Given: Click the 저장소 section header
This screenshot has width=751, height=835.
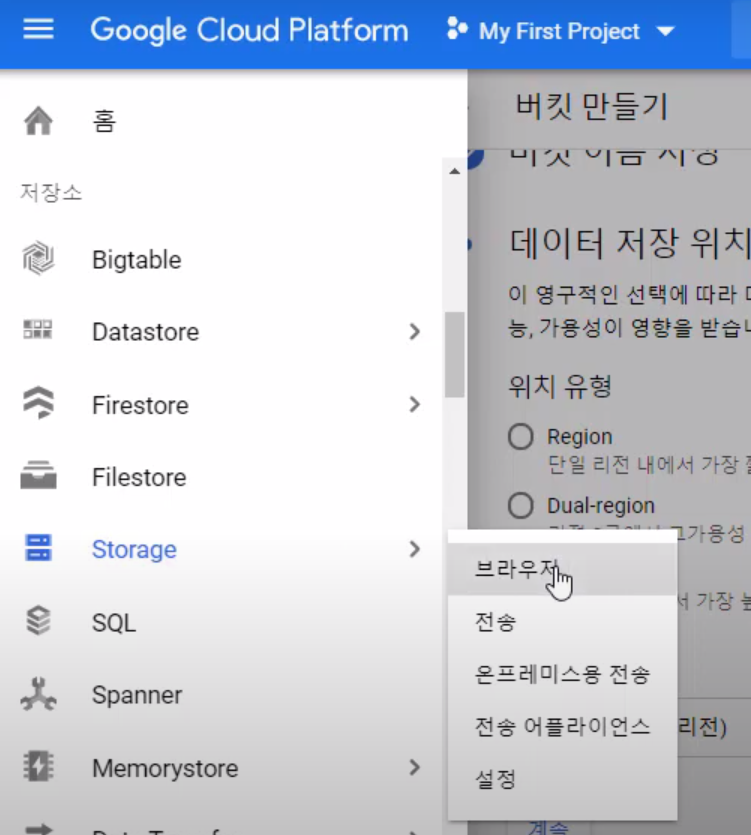Looking at the screenshot, I should click(51, 192).
